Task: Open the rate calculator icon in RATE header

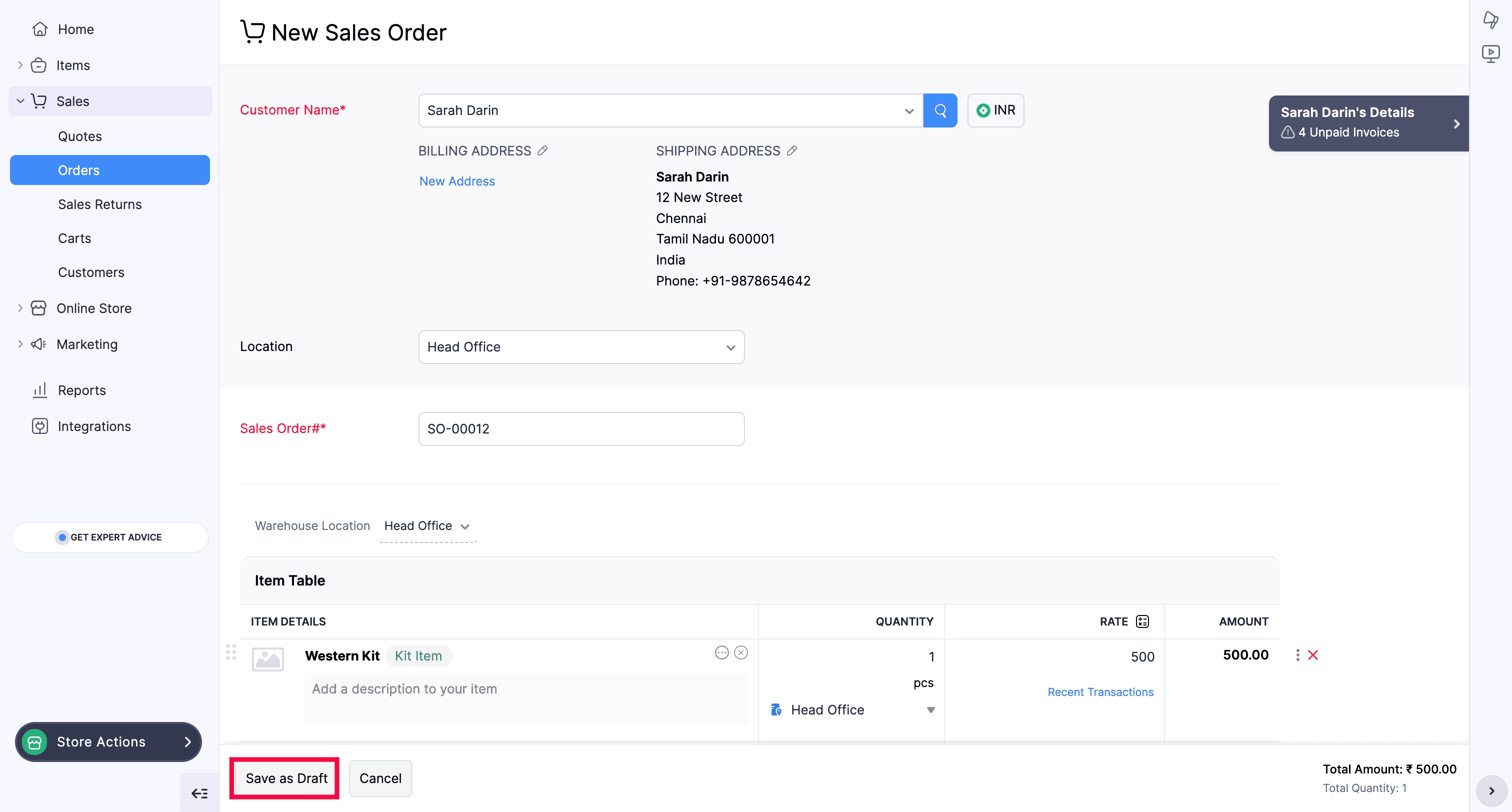Action: [1141, 621]
